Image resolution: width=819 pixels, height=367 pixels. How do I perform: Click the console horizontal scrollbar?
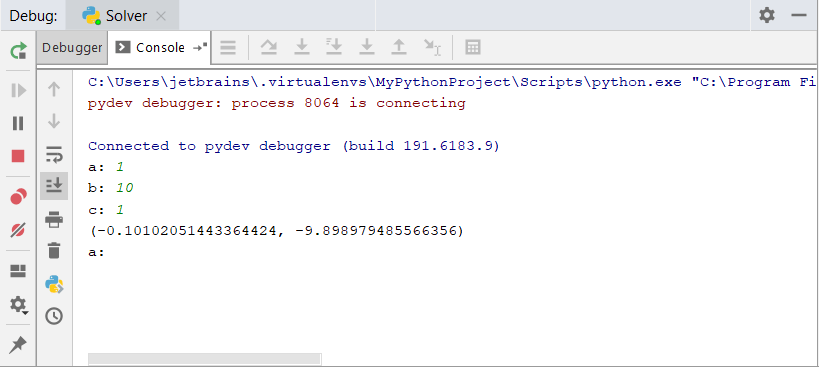[204, 359]
